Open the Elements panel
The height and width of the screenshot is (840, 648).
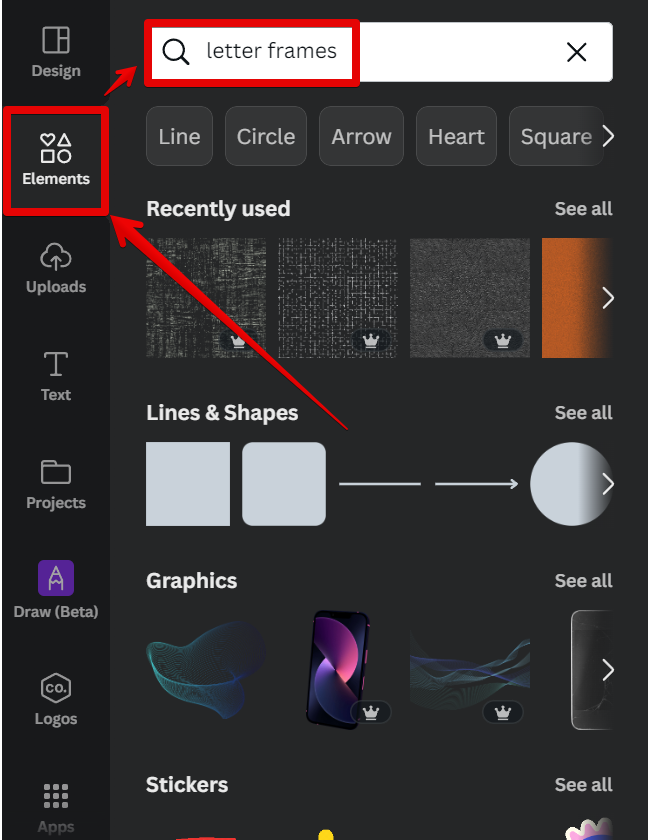(56, 160)
